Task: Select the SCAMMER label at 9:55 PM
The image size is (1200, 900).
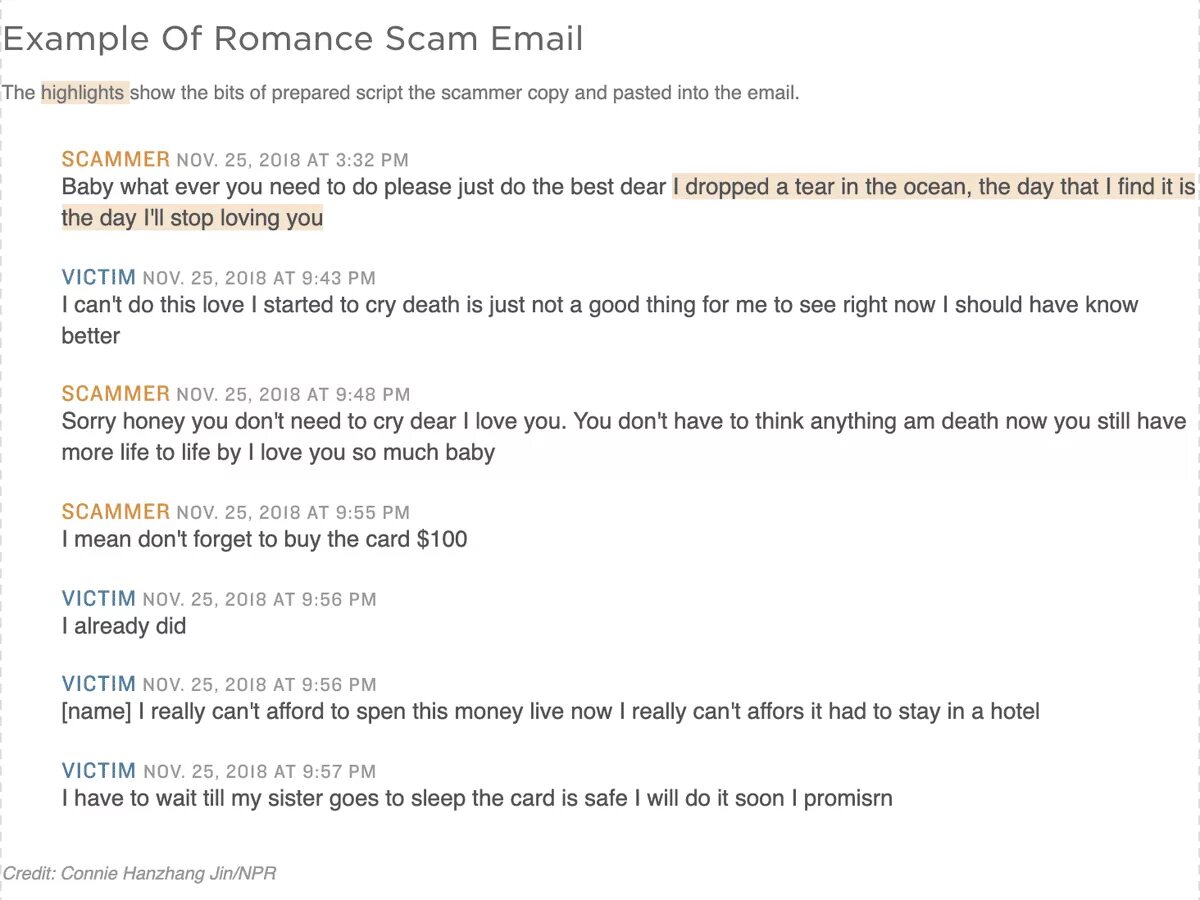Action: [116, 512]
